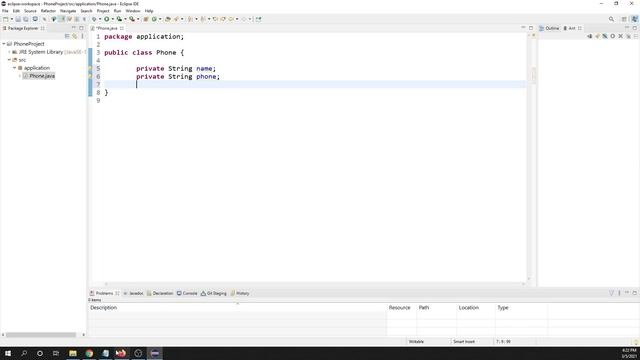Open the Problems view filter icon

611,293
